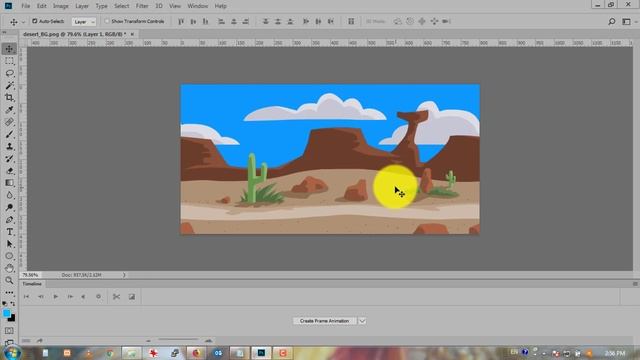
Task: Toggle the timeline audio mute button
Action: coord(83,297)
